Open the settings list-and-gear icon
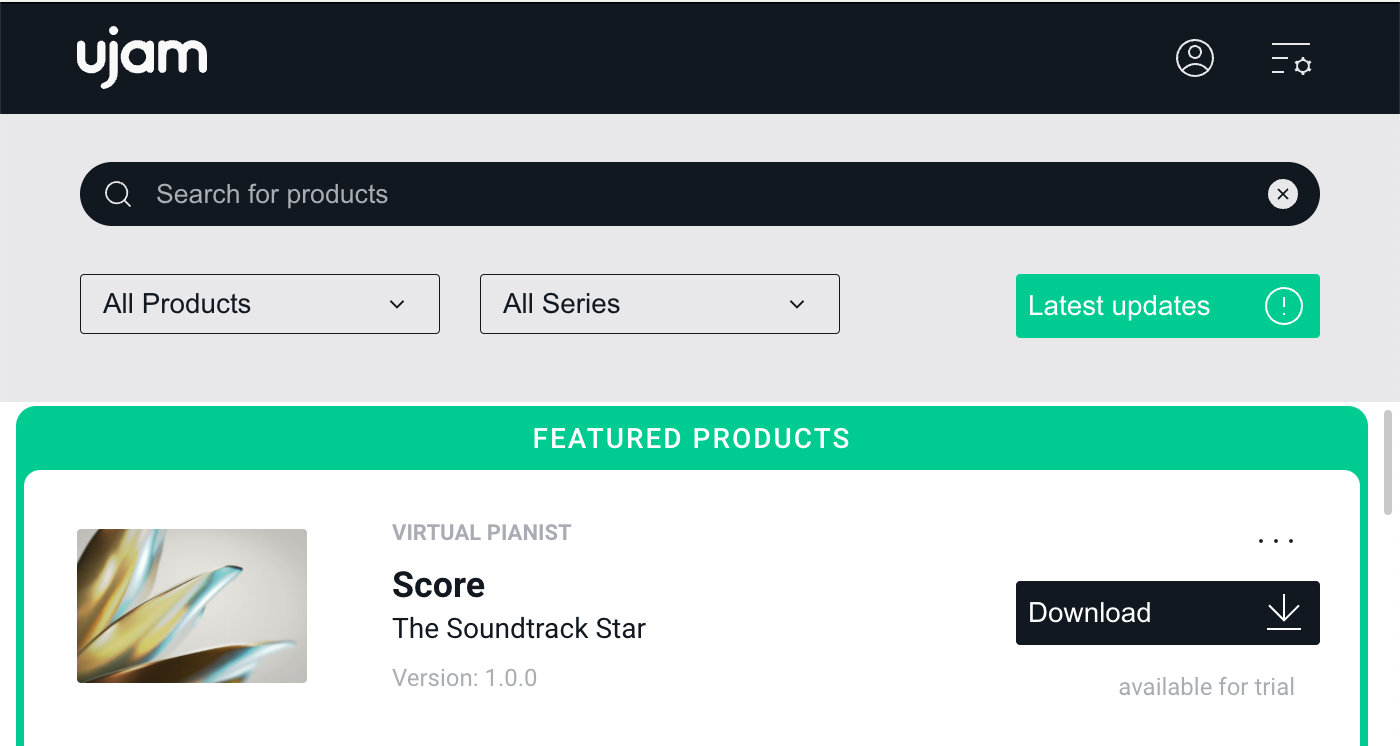Image resolution: width=1400 pixels, height=746 pixels. [x=1291, y=59]
